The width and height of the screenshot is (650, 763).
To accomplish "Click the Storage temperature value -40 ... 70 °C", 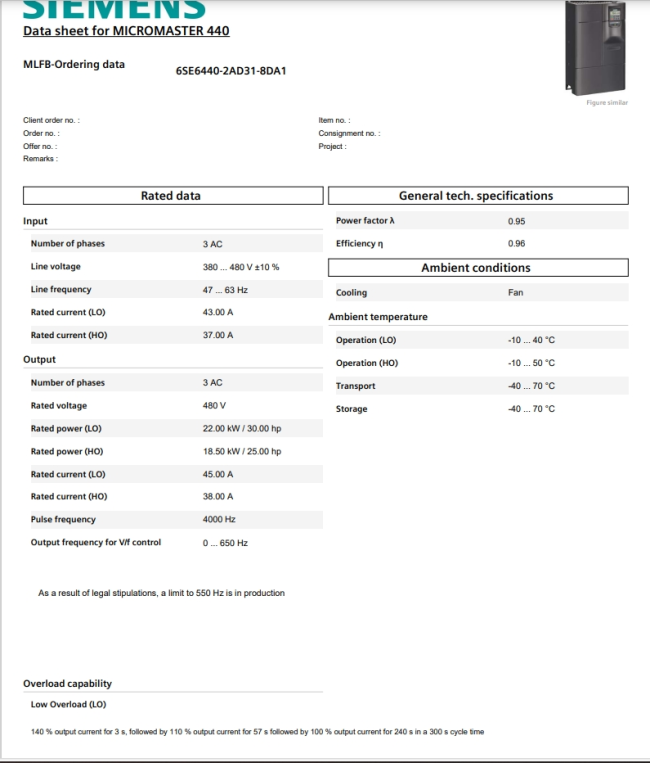I will [x=531, y=409].
